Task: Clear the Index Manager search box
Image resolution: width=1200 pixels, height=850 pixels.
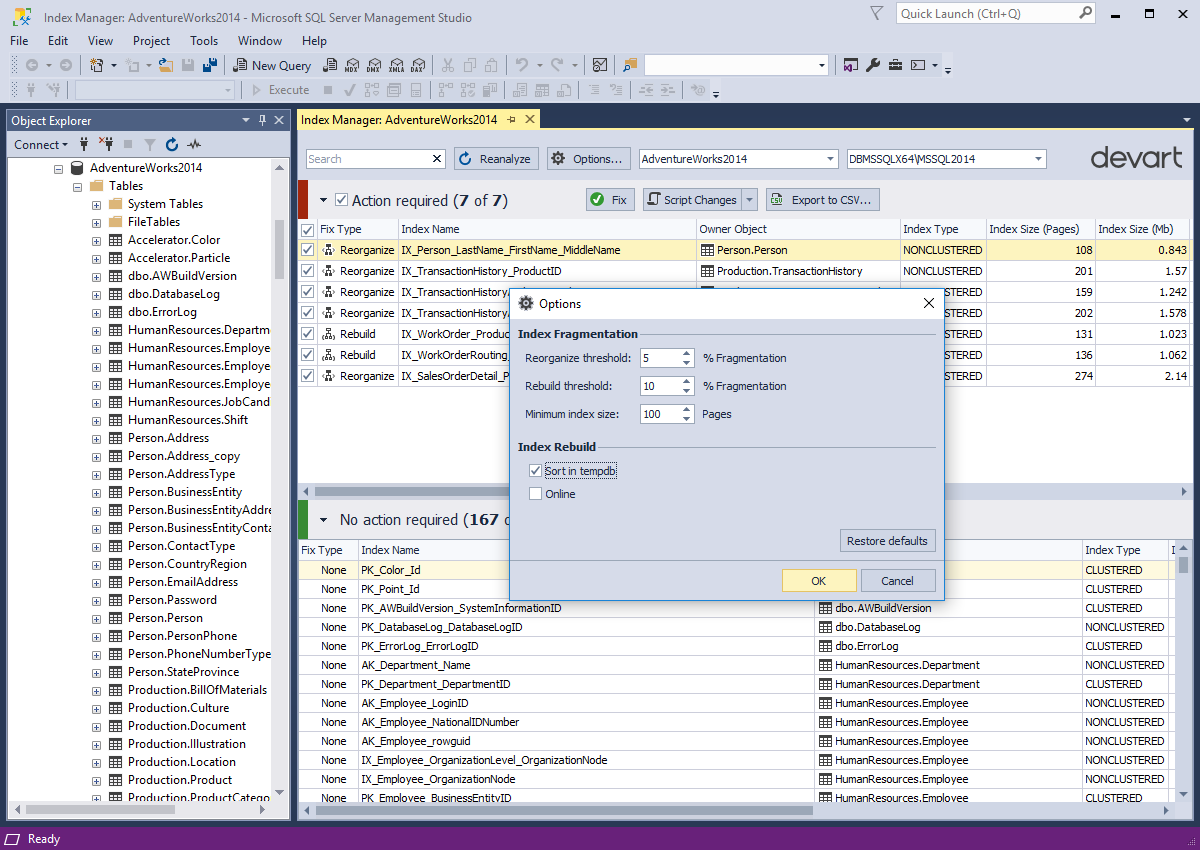Action: tap(437, 159)
